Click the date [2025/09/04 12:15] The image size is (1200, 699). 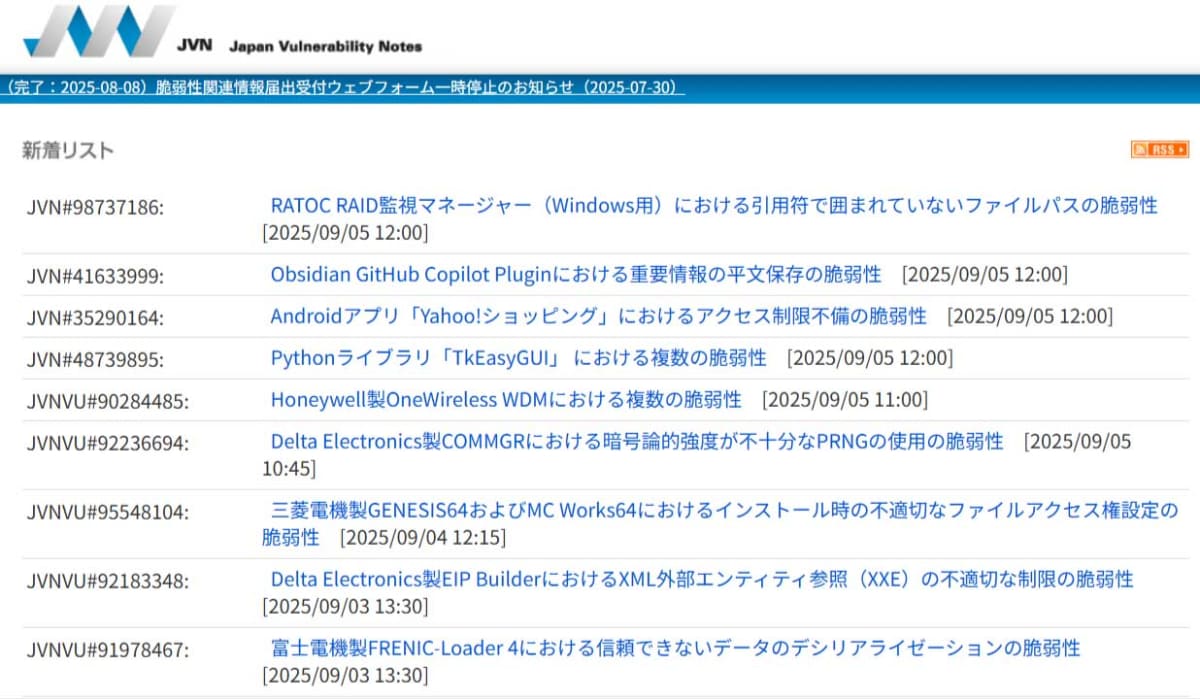coord(423,538)
